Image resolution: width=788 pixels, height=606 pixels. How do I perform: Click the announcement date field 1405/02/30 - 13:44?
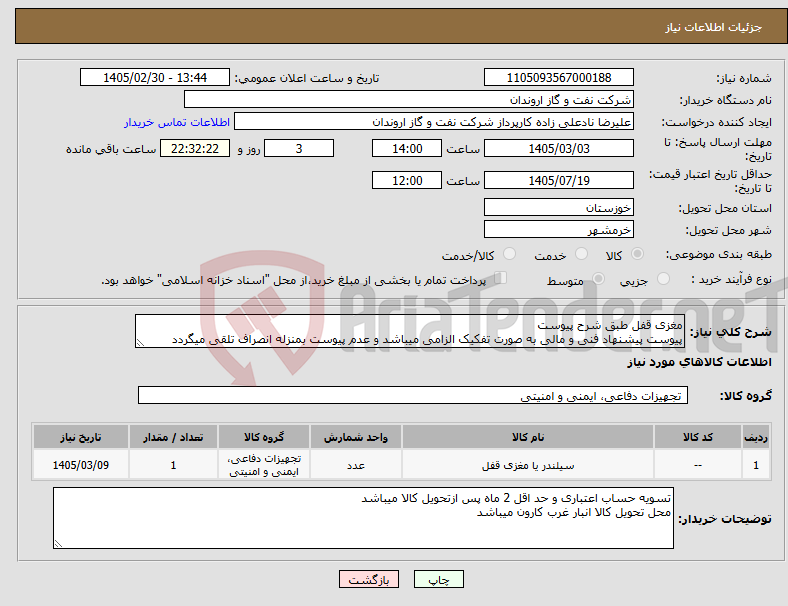point(155,77)
